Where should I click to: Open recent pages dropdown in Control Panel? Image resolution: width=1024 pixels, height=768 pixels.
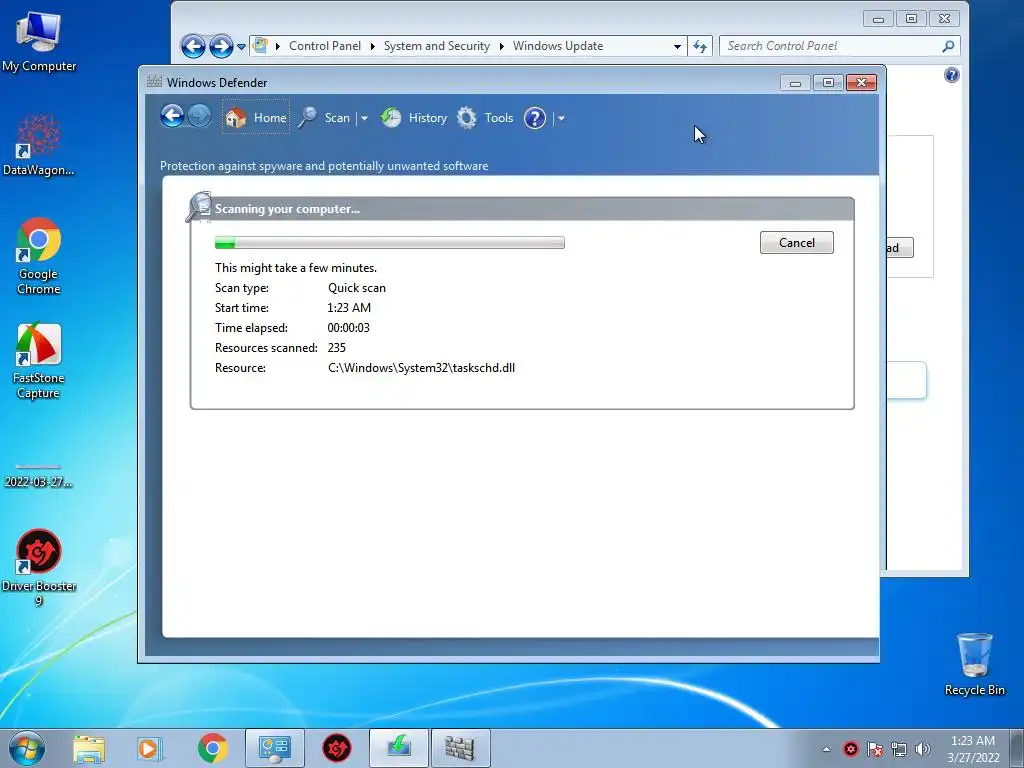(242, 46)
